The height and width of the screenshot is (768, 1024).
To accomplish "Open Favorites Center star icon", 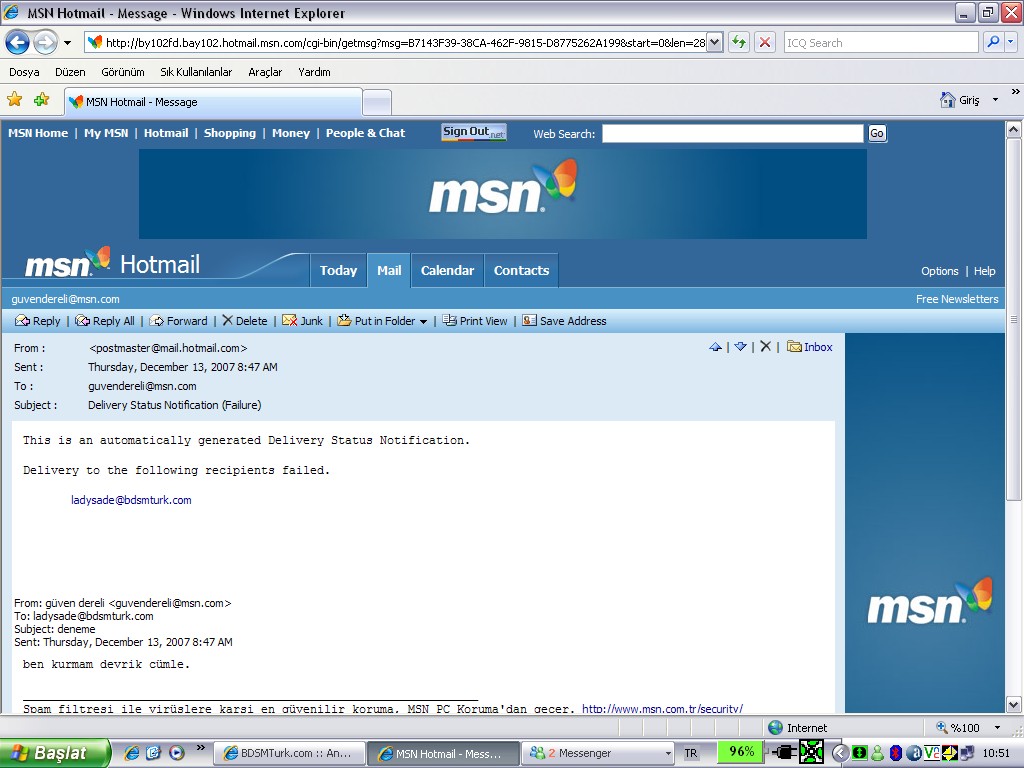I will click(14, 100).
